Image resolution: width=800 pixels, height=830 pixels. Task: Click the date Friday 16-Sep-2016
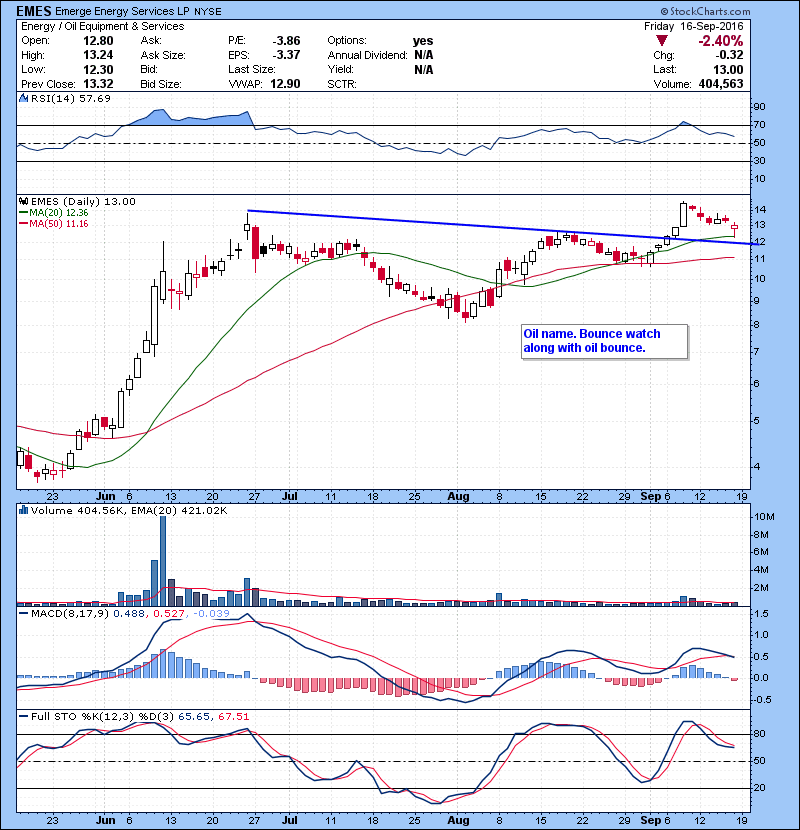(694, 26)
